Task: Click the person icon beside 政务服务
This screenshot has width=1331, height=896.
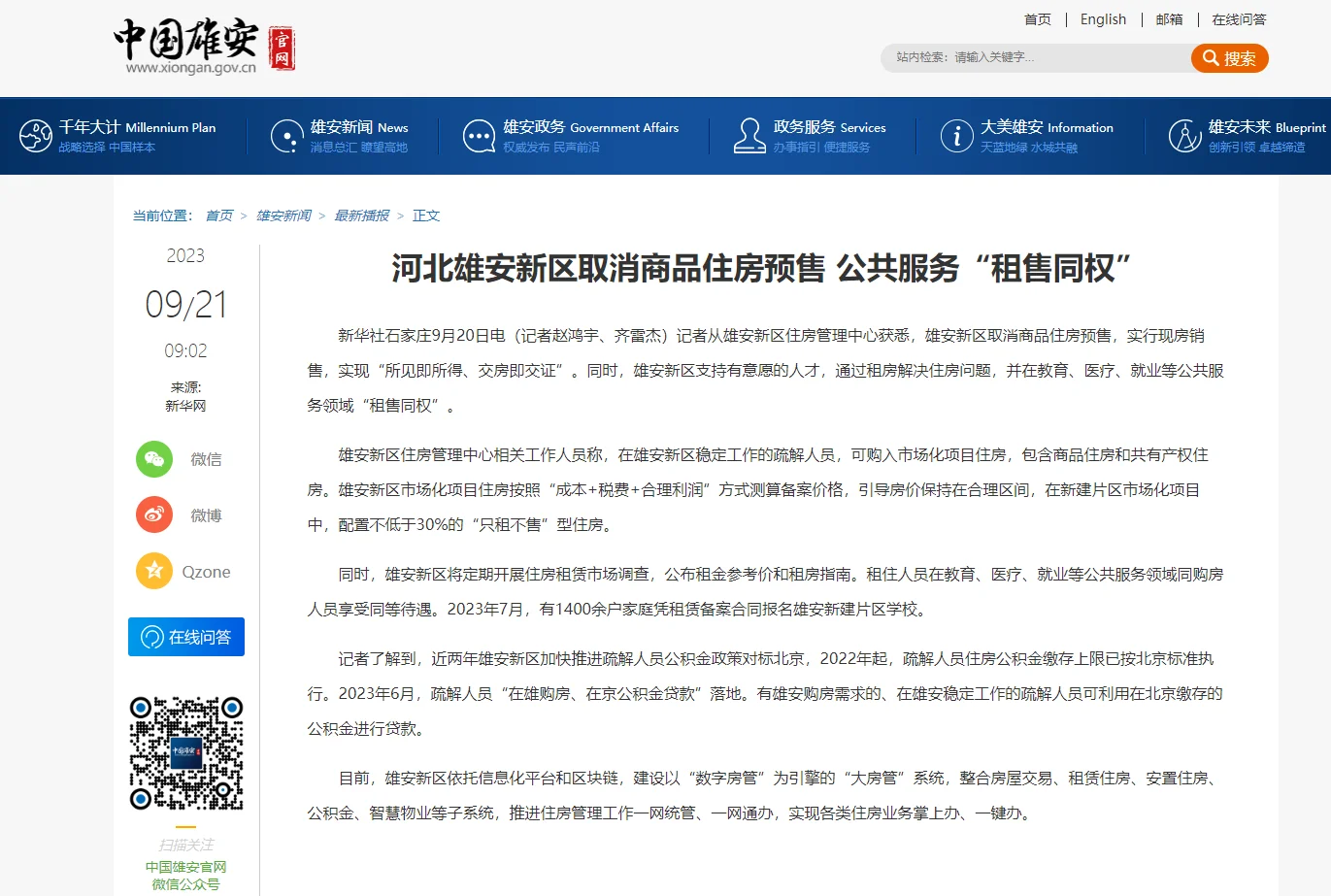Action: pos(749,136)
